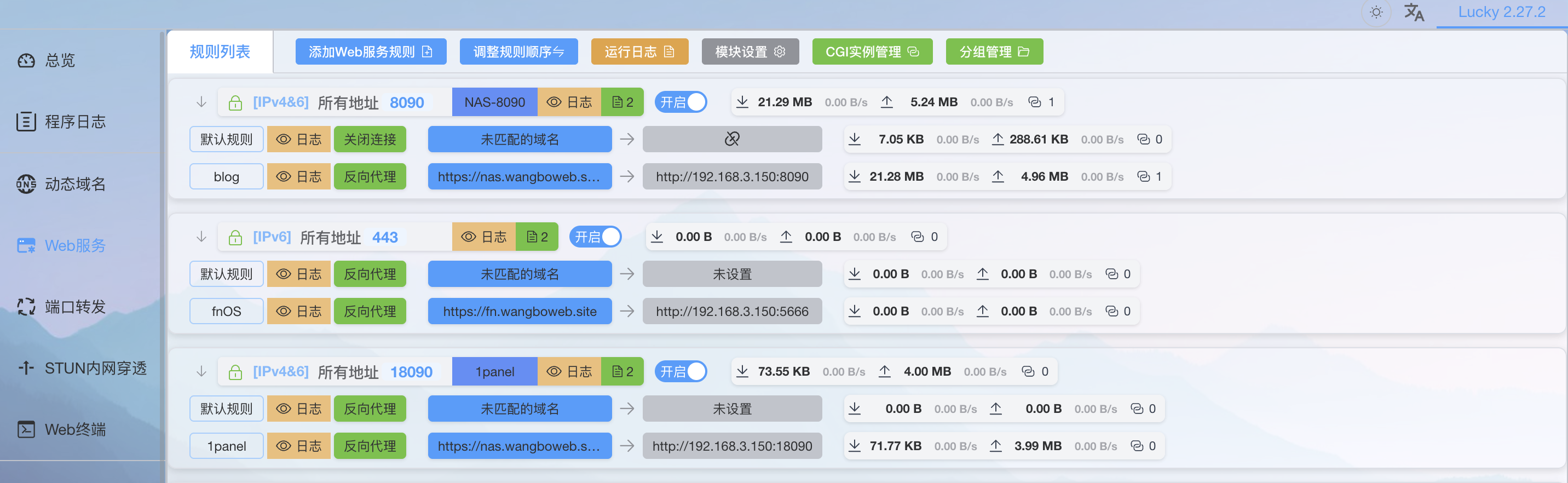The width and height of the screenshot is (1568, 483).
Task: Click the STUN内网穿透 sidebar icon
Action: point(26,368)
